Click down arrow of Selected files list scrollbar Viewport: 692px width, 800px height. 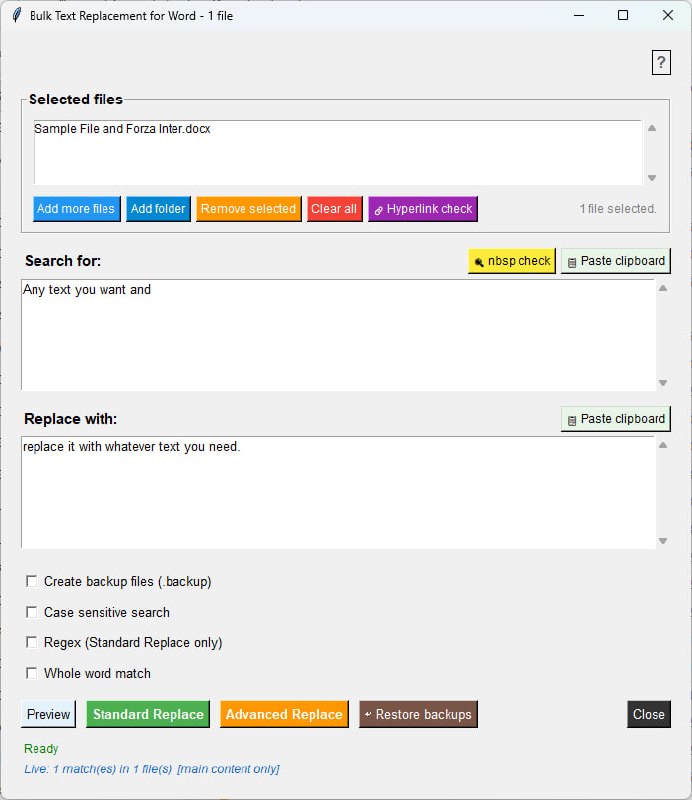click(652, 178)
